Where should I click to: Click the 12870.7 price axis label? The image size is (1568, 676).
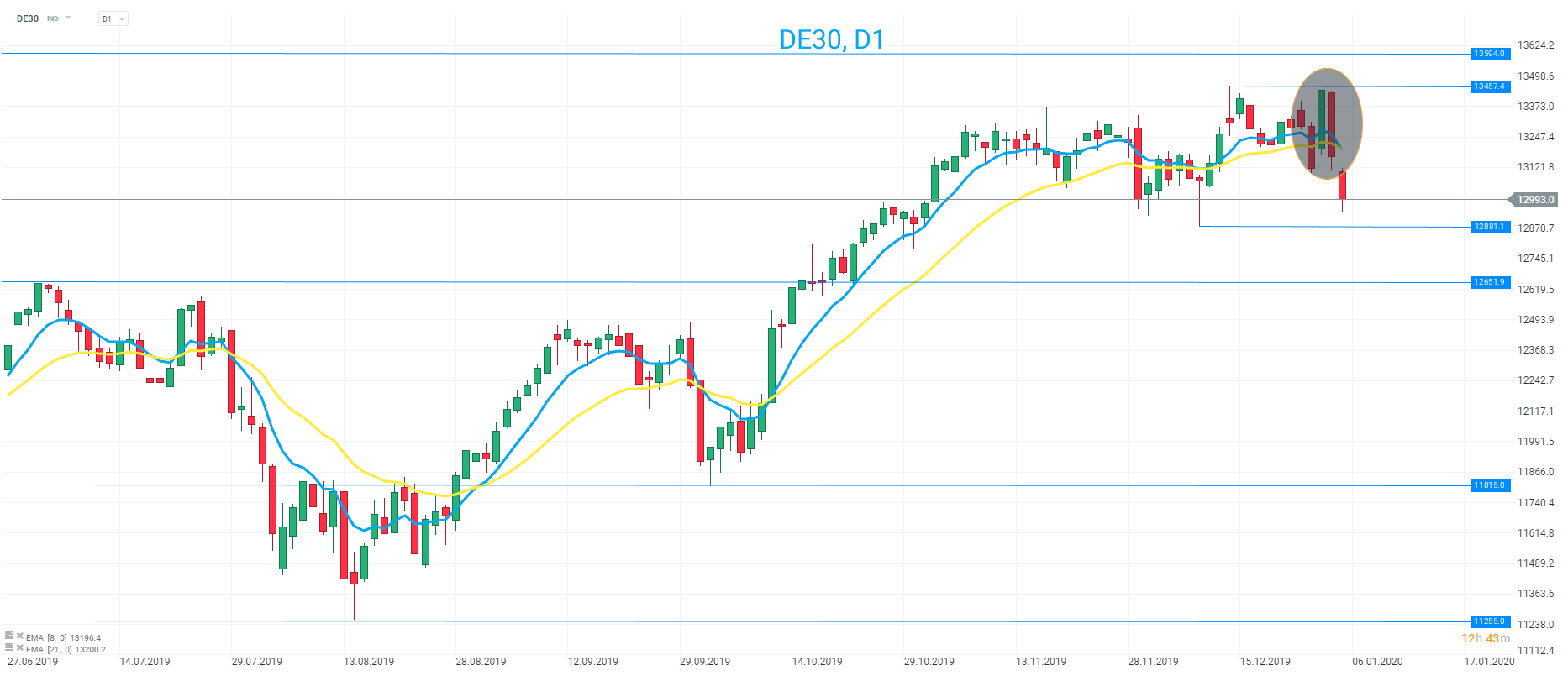click(1536, 228)
